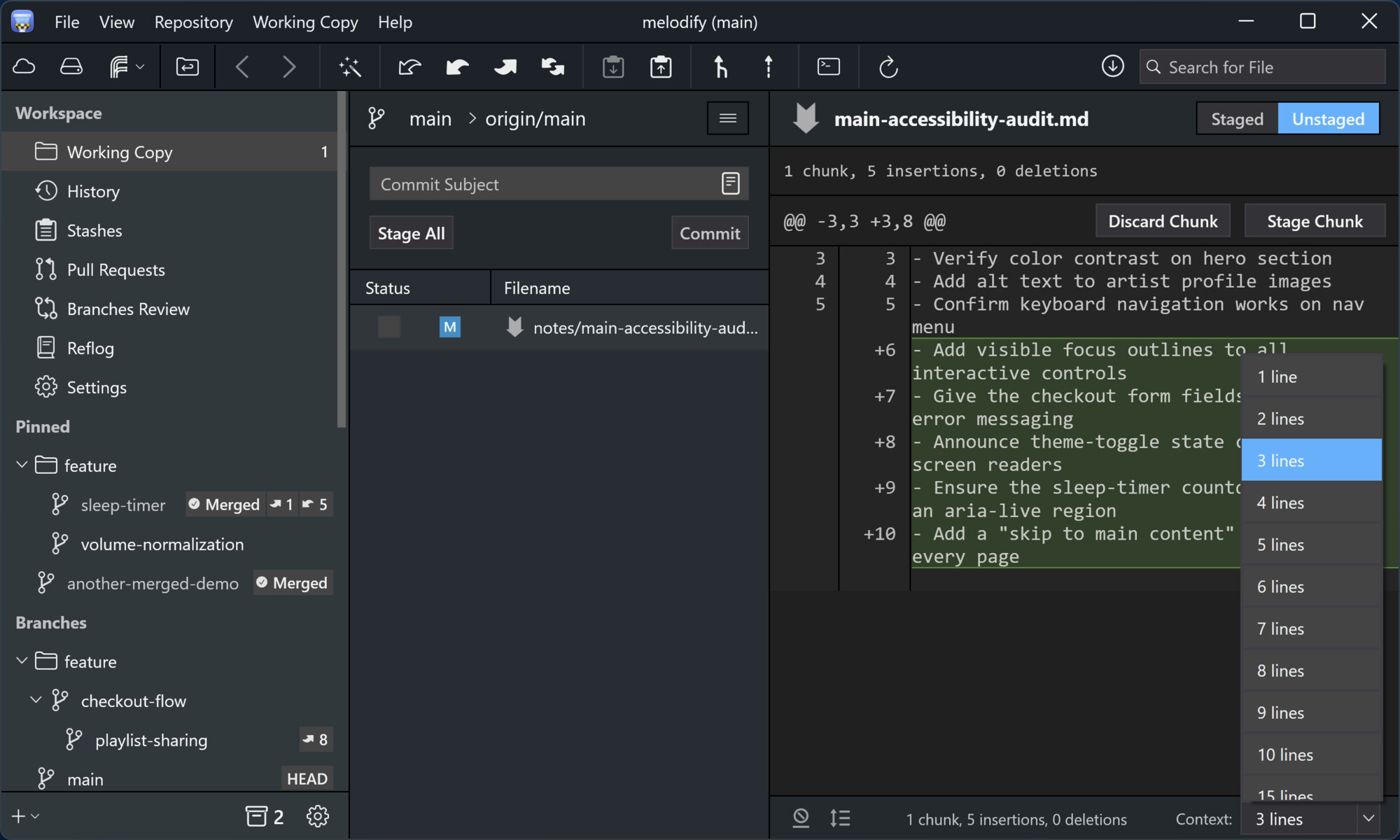Click the branch icon next to main header

[377, 118]
